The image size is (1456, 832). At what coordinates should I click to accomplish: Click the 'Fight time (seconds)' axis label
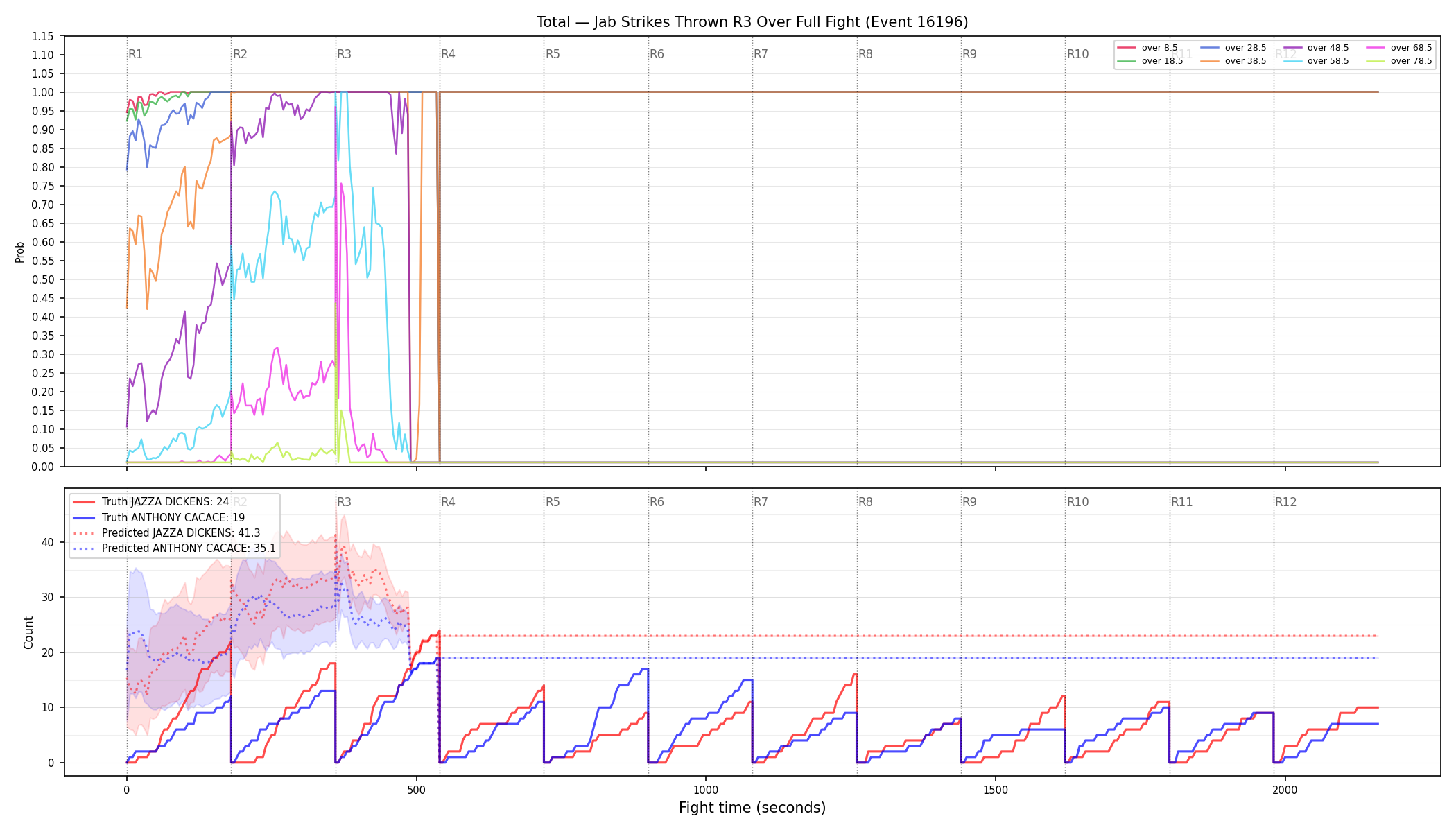click(752, 808)
